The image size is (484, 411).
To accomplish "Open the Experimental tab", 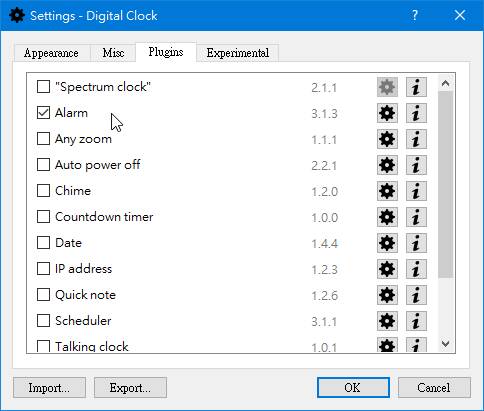I will pos(238,53).
